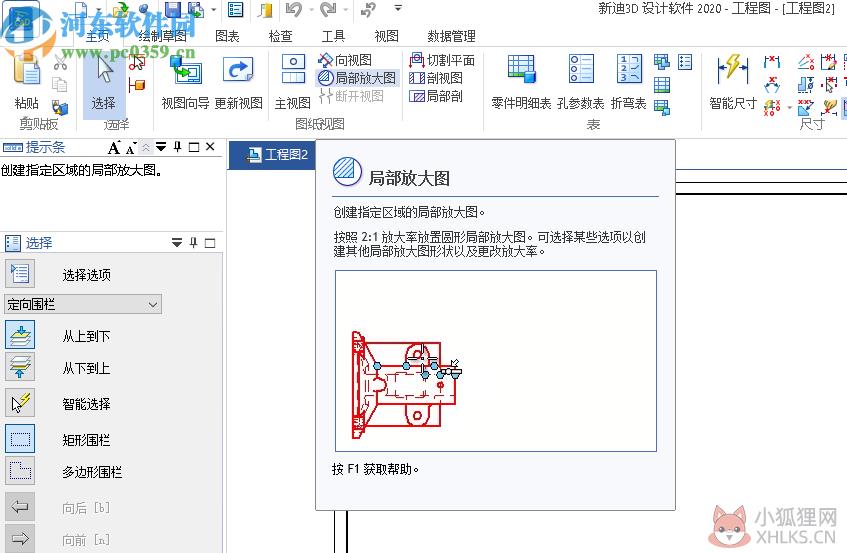Viewport: 847px width, 553px height.
Task: Increase prompt bar font size
Action: tap(113, 147)
